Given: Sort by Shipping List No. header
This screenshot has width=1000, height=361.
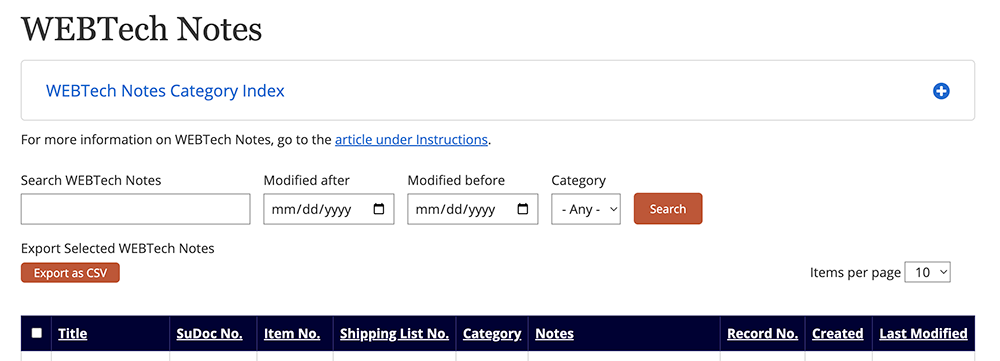Looking at the screenshot, I should pos(395,334).
